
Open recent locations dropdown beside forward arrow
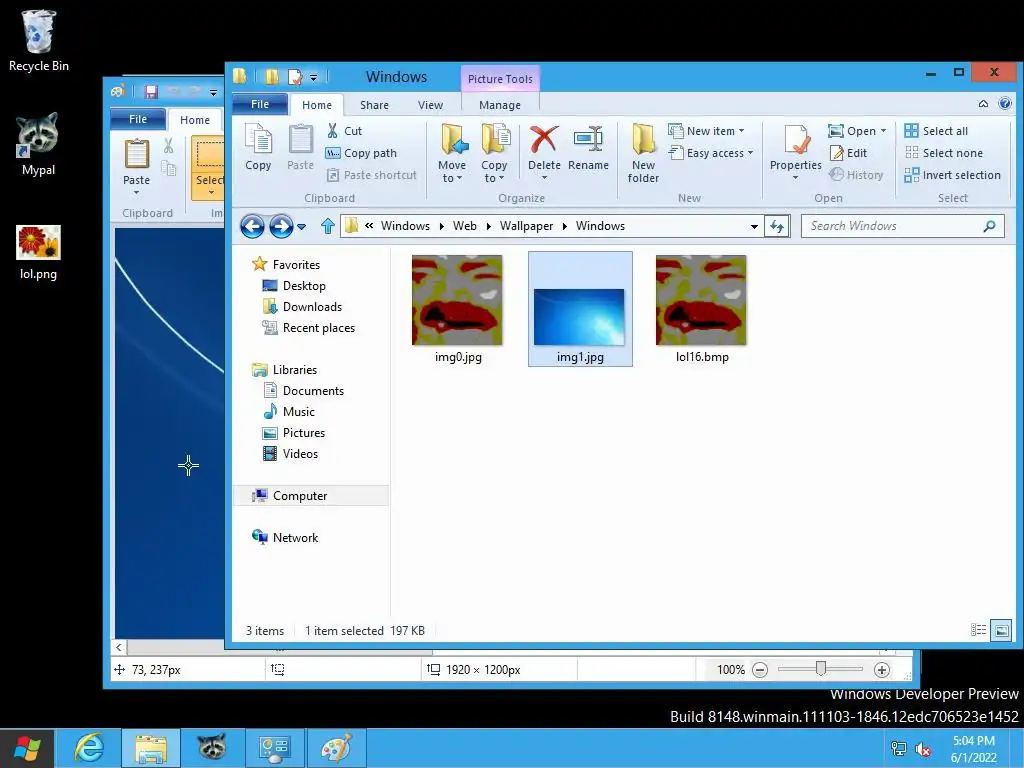[x=301, y=227]
